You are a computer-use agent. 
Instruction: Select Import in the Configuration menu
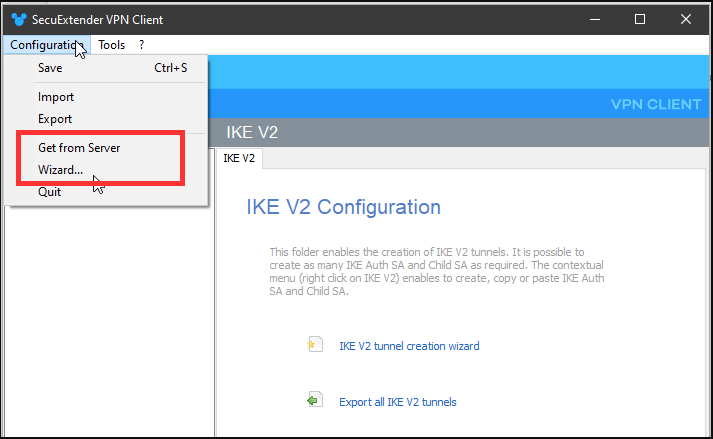tap(56, 97)
